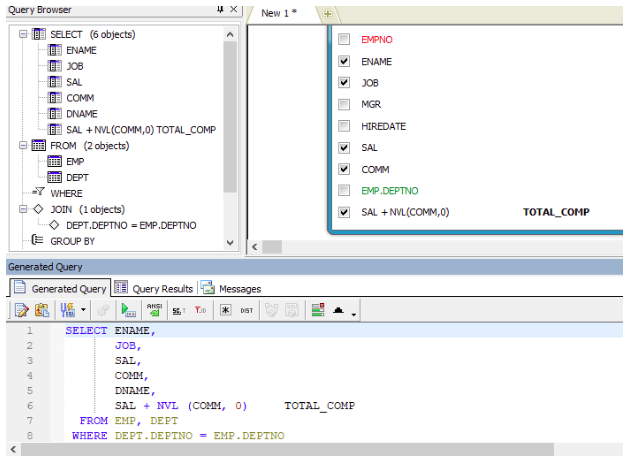The image size is (627, 461).
Task: Select ENAME under SELECT in tree
Action: [81, 50]
